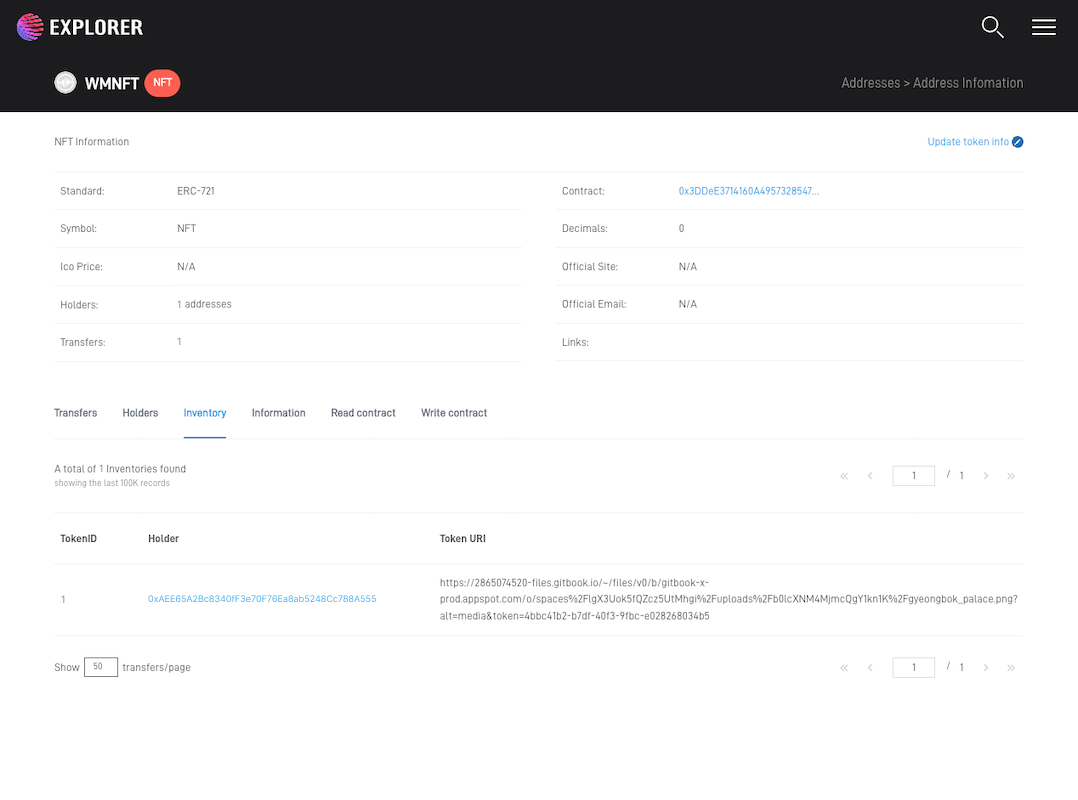
Task: Open the Write contract tab
Action: click(454, 413)
